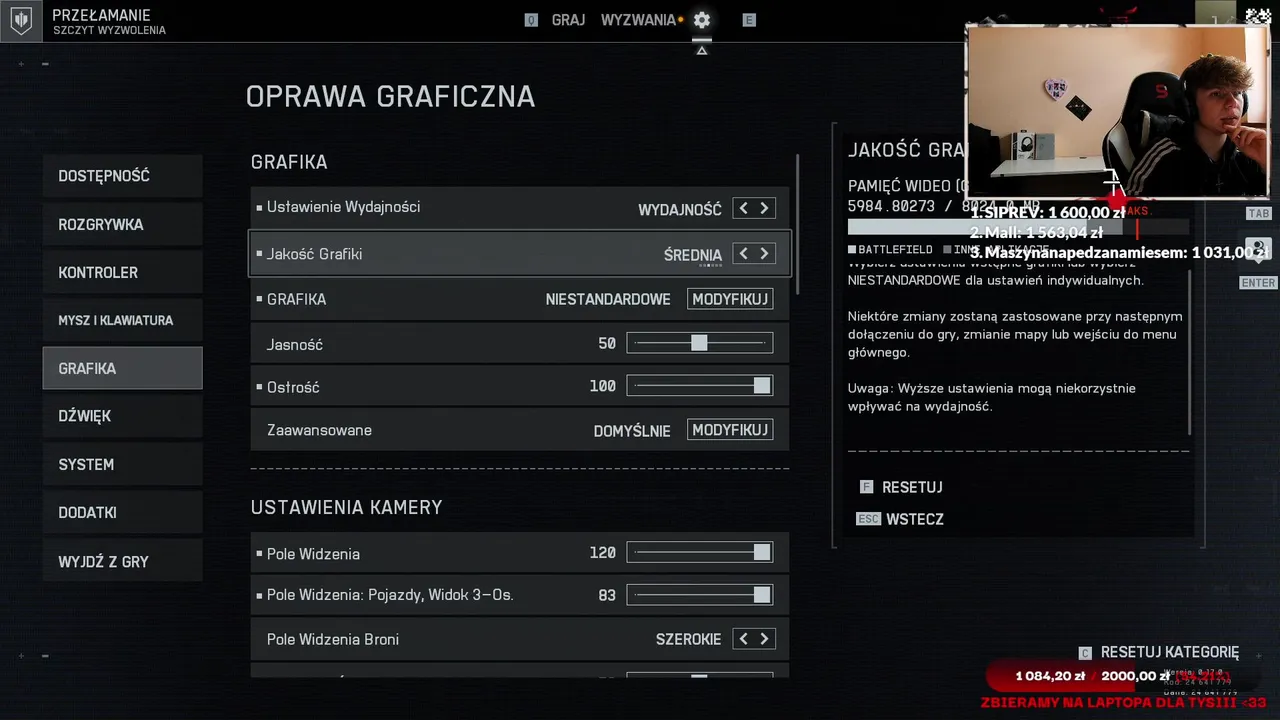Screen dimensions: 1280x720
Task: Select DODATKI settings category
Action: [x=122, y=512]
